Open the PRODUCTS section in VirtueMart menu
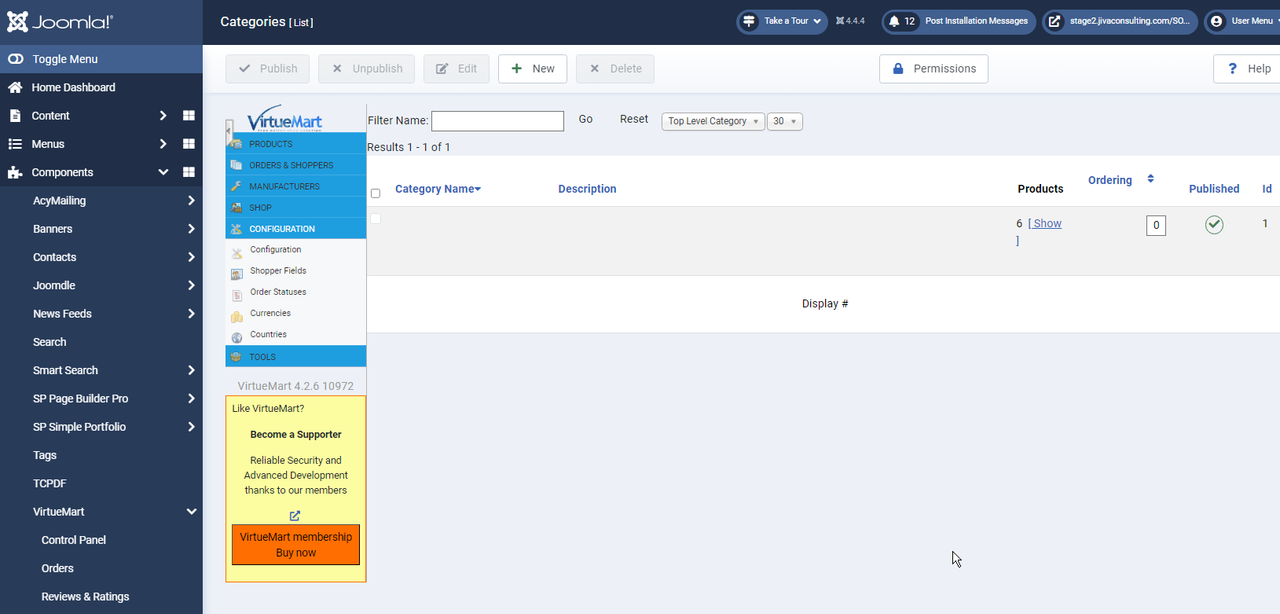This screenshot has width=1280, height=614. 296,144
